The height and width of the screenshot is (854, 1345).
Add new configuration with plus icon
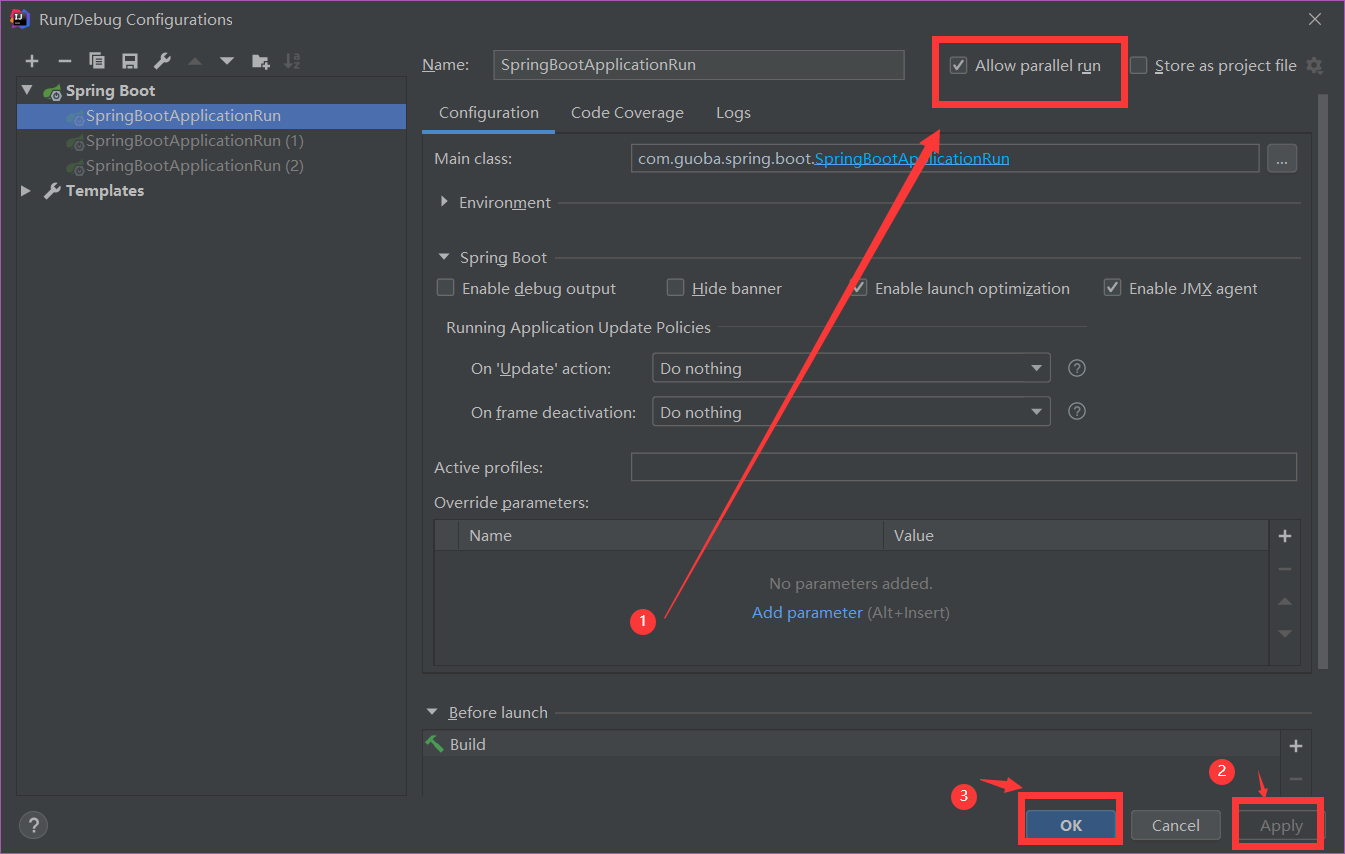pyautogui.click(x=32, y=61)
